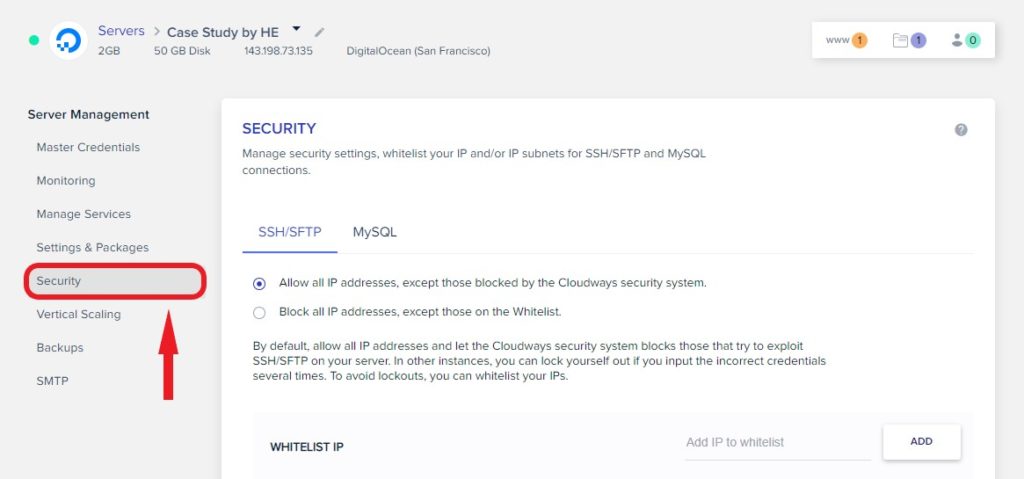This screenshot has height=479, width=1024.
Task: Click the ADD whitelist button
Action: pyautogui.click(x=921, y=442)
